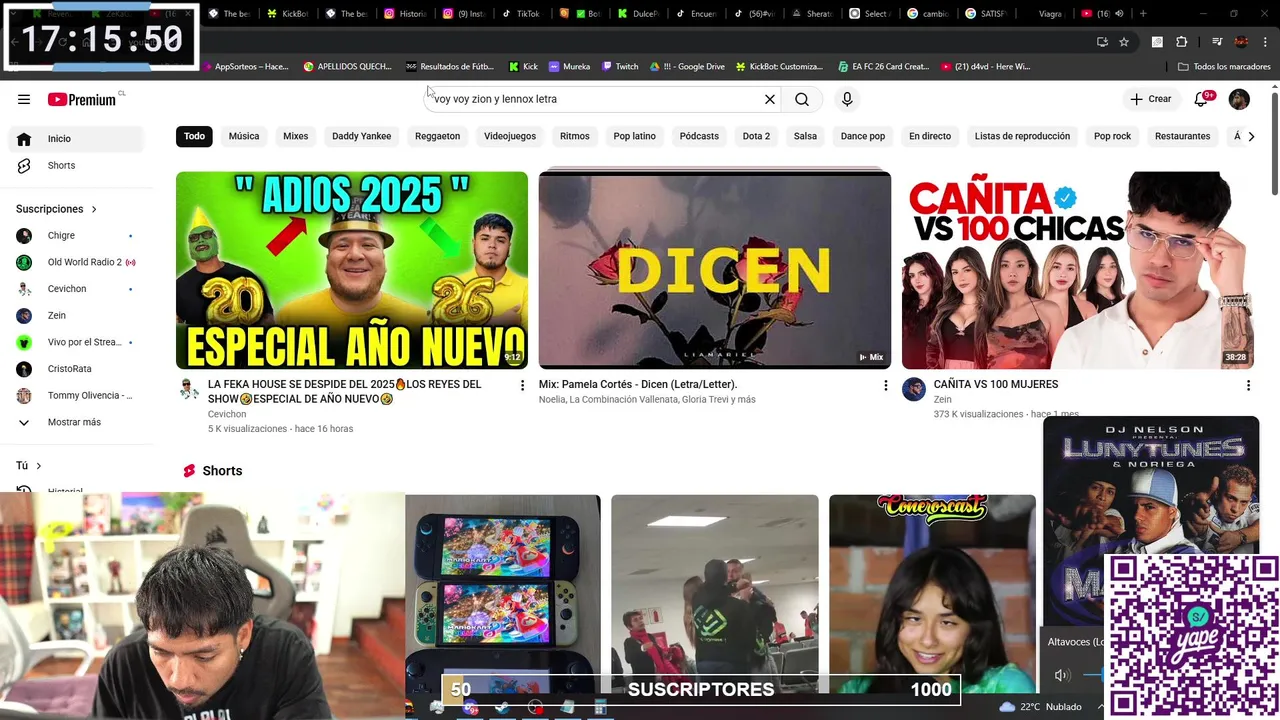
Task: Show more filter chips with the arrow
Action: coord(1251,136)
